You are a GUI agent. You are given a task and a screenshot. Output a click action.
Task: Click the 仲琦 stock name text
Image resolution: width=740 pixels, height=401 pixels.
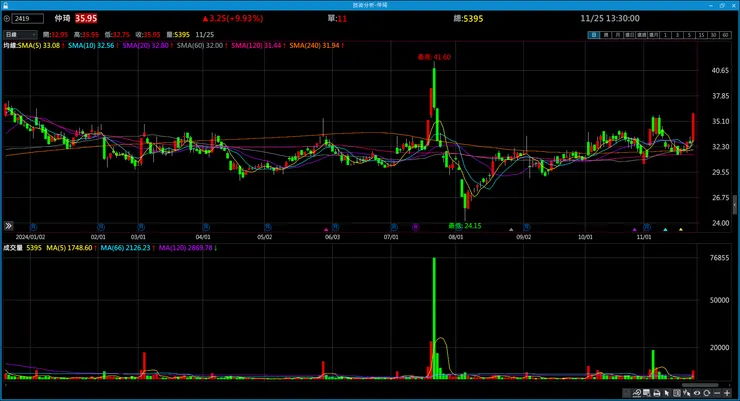[x=62, y=18]
